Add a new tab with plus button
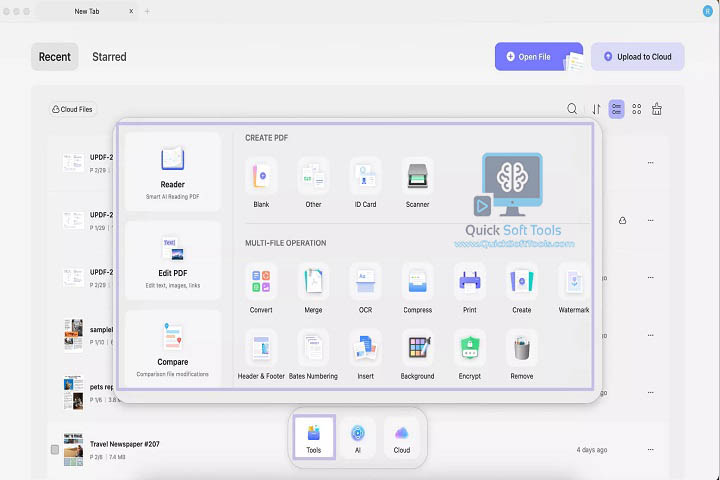 (x=147, y=11)
